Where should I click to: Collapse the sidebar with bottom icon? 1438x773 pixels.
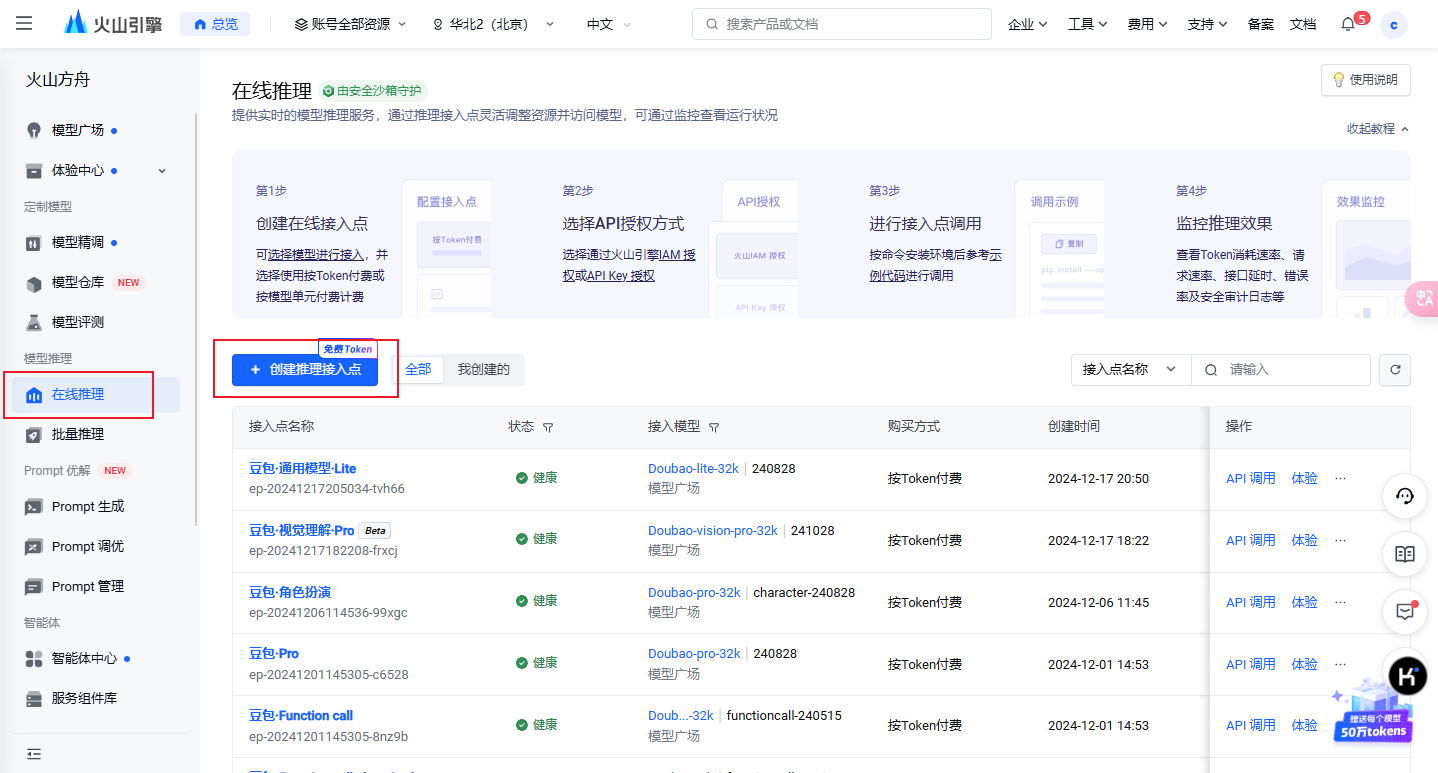[34, 753]
